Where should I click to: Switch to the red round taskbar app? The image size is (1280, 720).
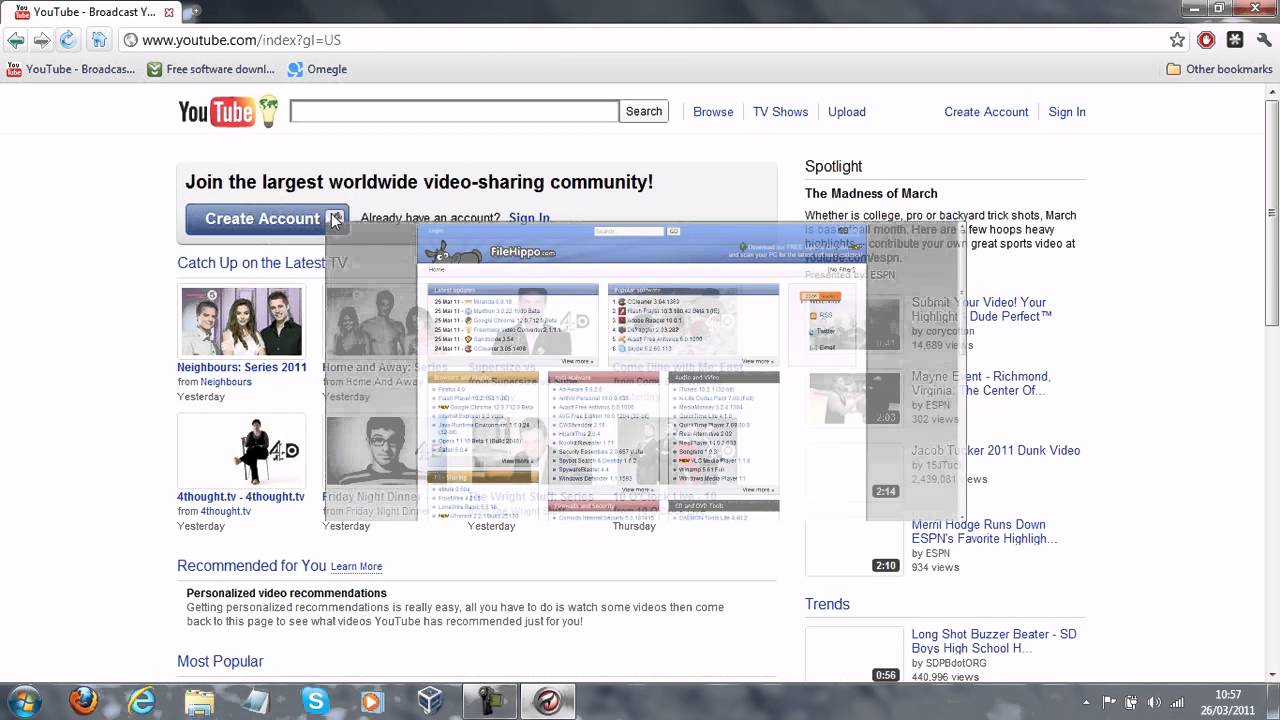[x=547, y=700]
